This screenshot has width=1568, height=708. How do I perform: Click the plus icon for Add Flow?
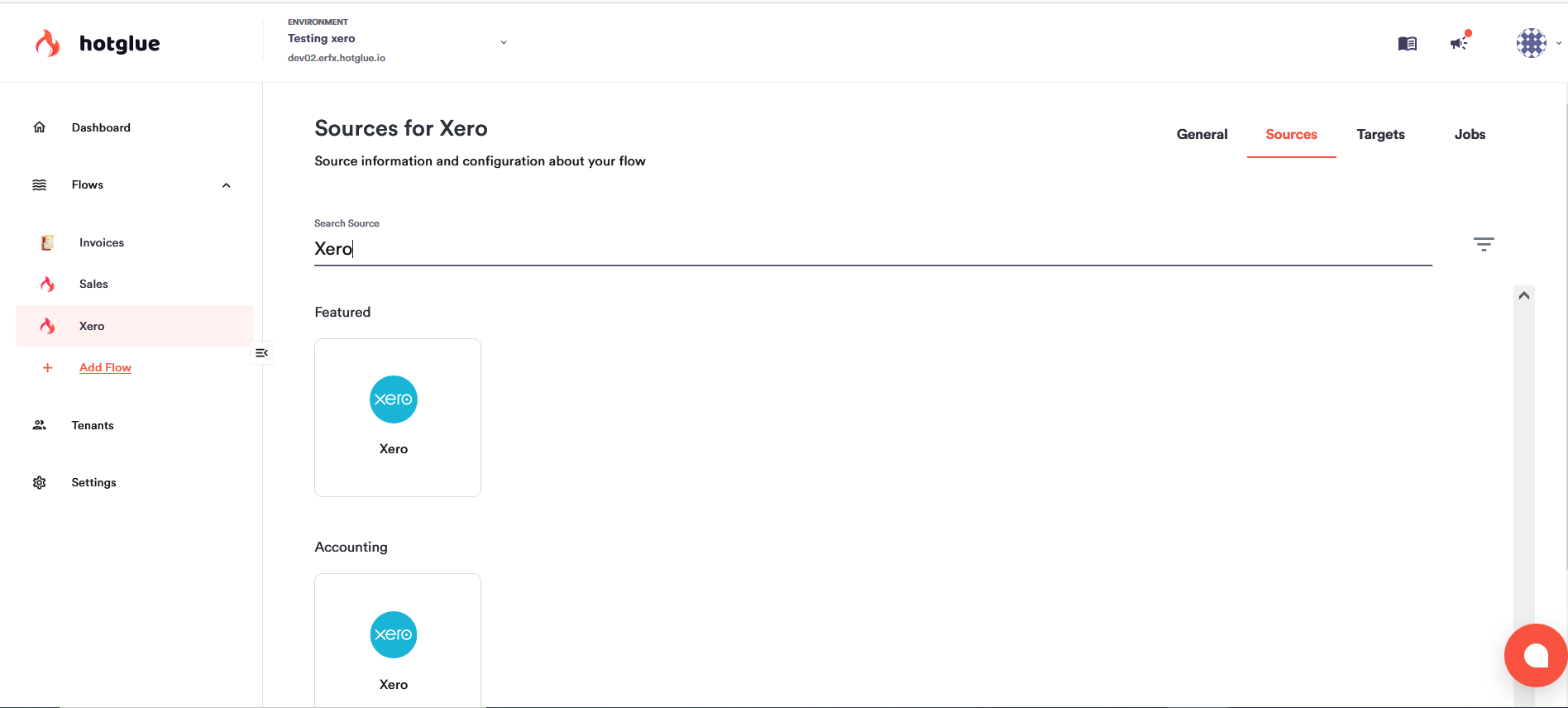point(47,368)
